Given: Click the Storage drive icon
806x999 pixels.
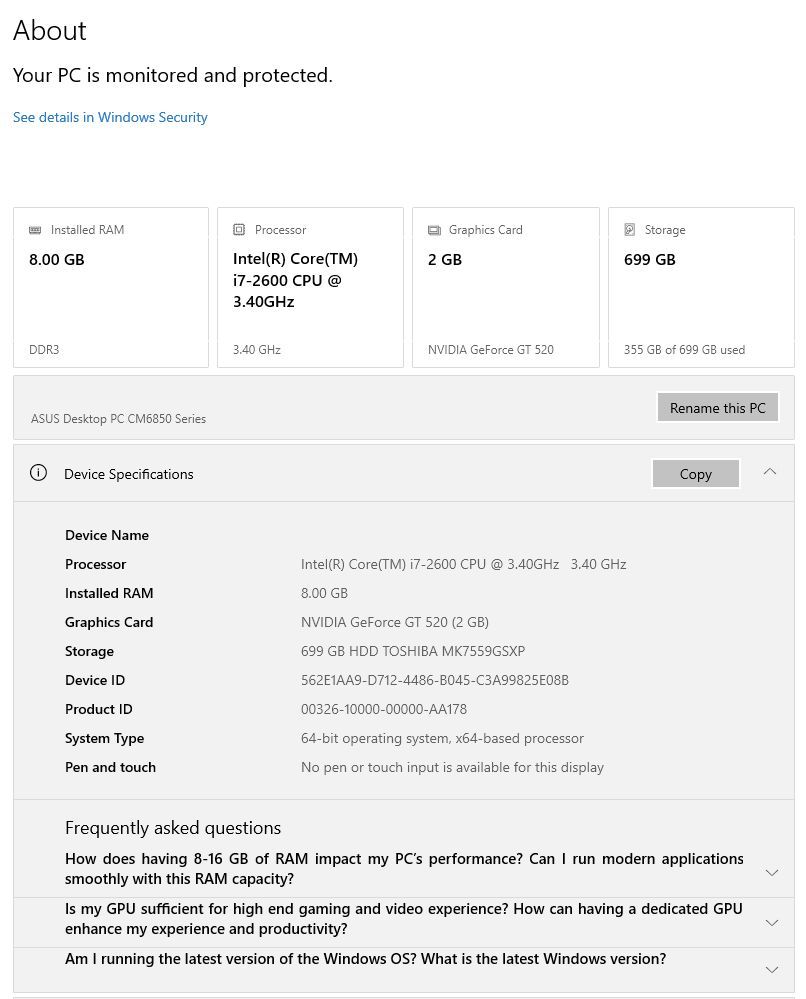Looking at the screenshot, I should (630, 229).
